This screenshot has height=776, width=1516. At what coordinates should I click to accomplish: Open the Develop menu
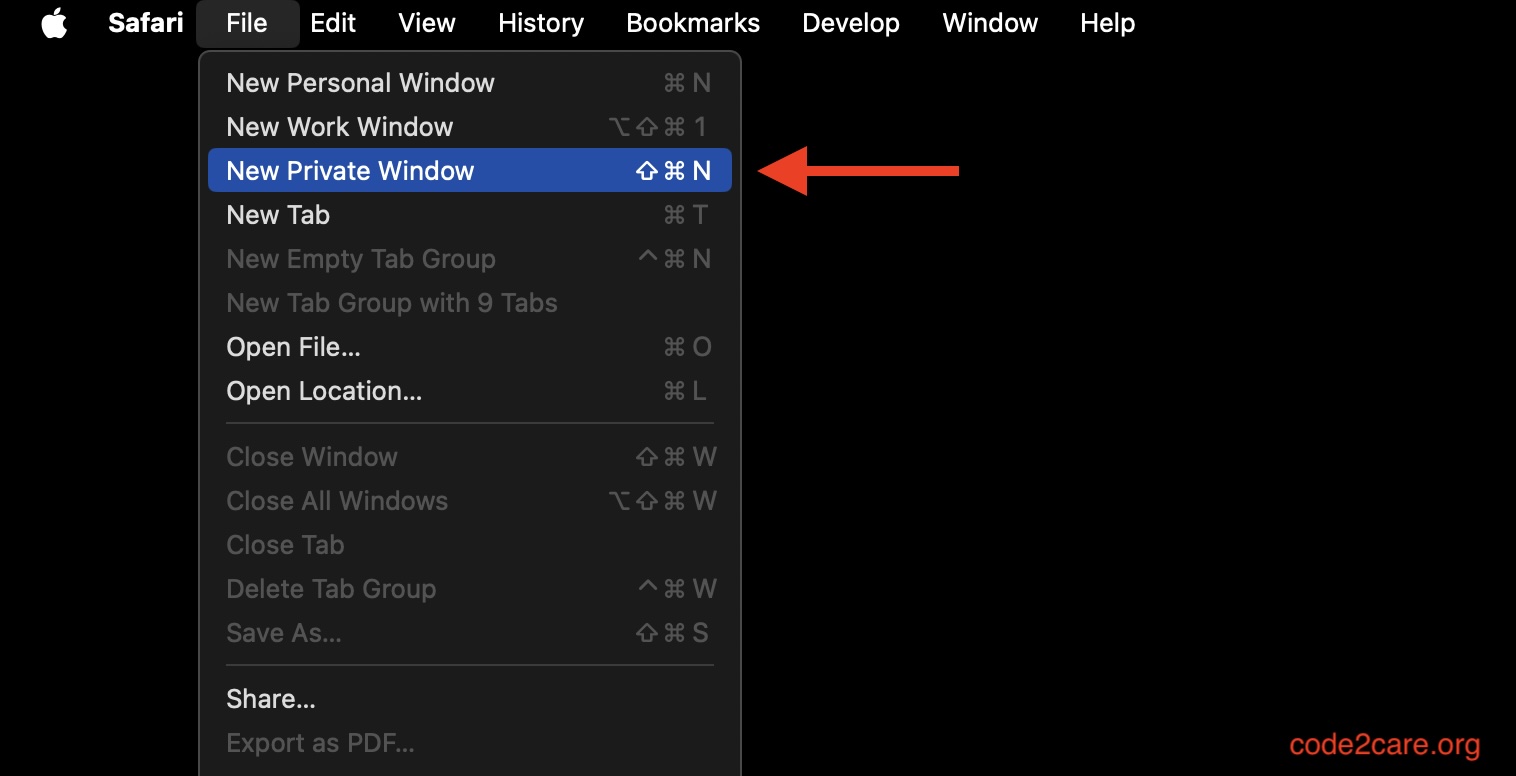[850, 23]
